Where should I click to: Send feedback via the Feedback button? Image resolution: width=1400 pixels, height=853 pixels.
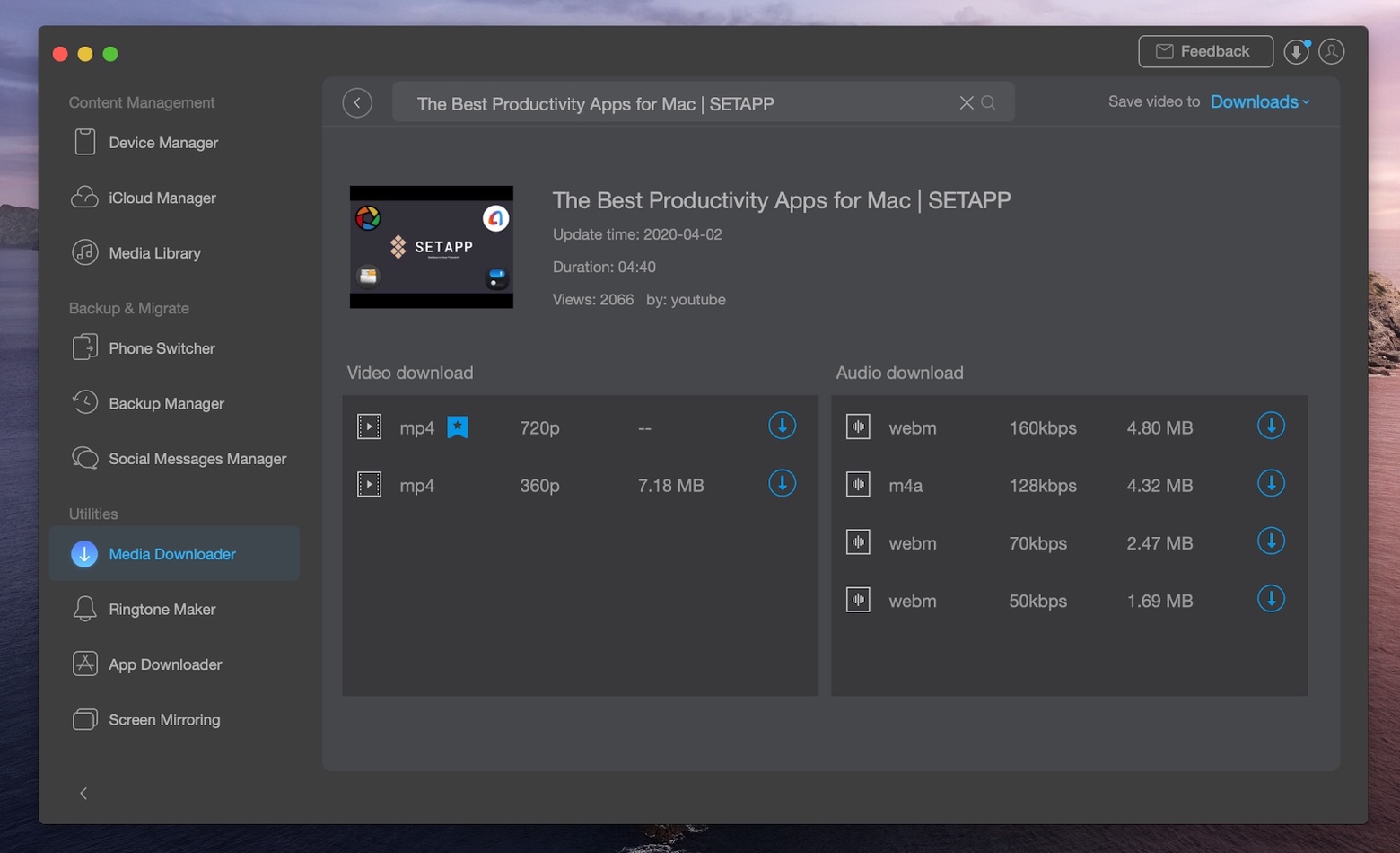click(x=1205, y=51)
